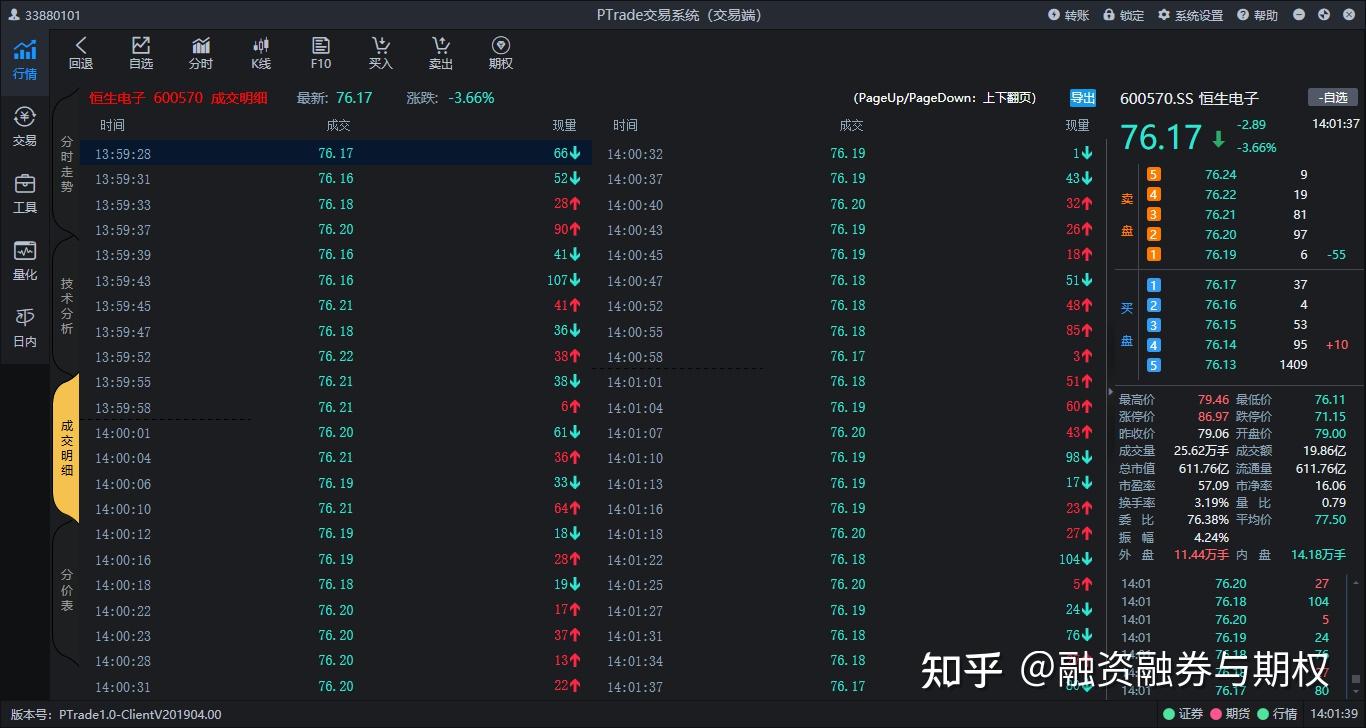This screenshot has height=728, width=1366.
Task: Click the 回退 back arrow
Action: tap(81, 53)
